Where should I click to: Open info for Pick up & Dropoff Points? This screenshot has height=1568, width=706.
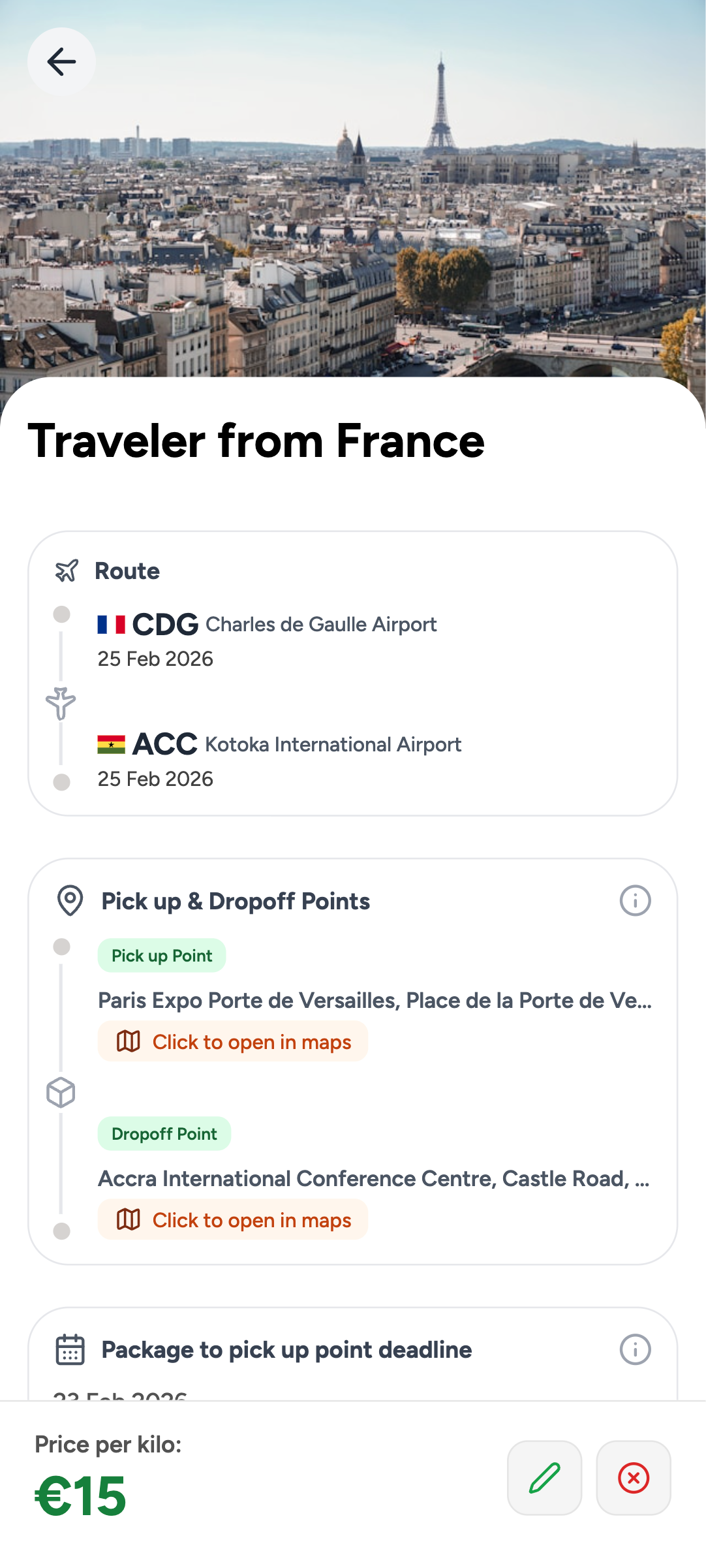pos(635,901)
